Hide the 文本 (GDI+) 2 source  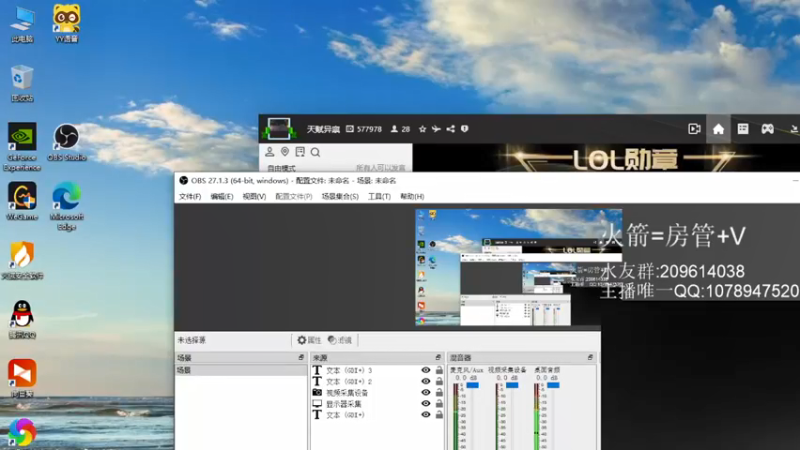[426, 382]
